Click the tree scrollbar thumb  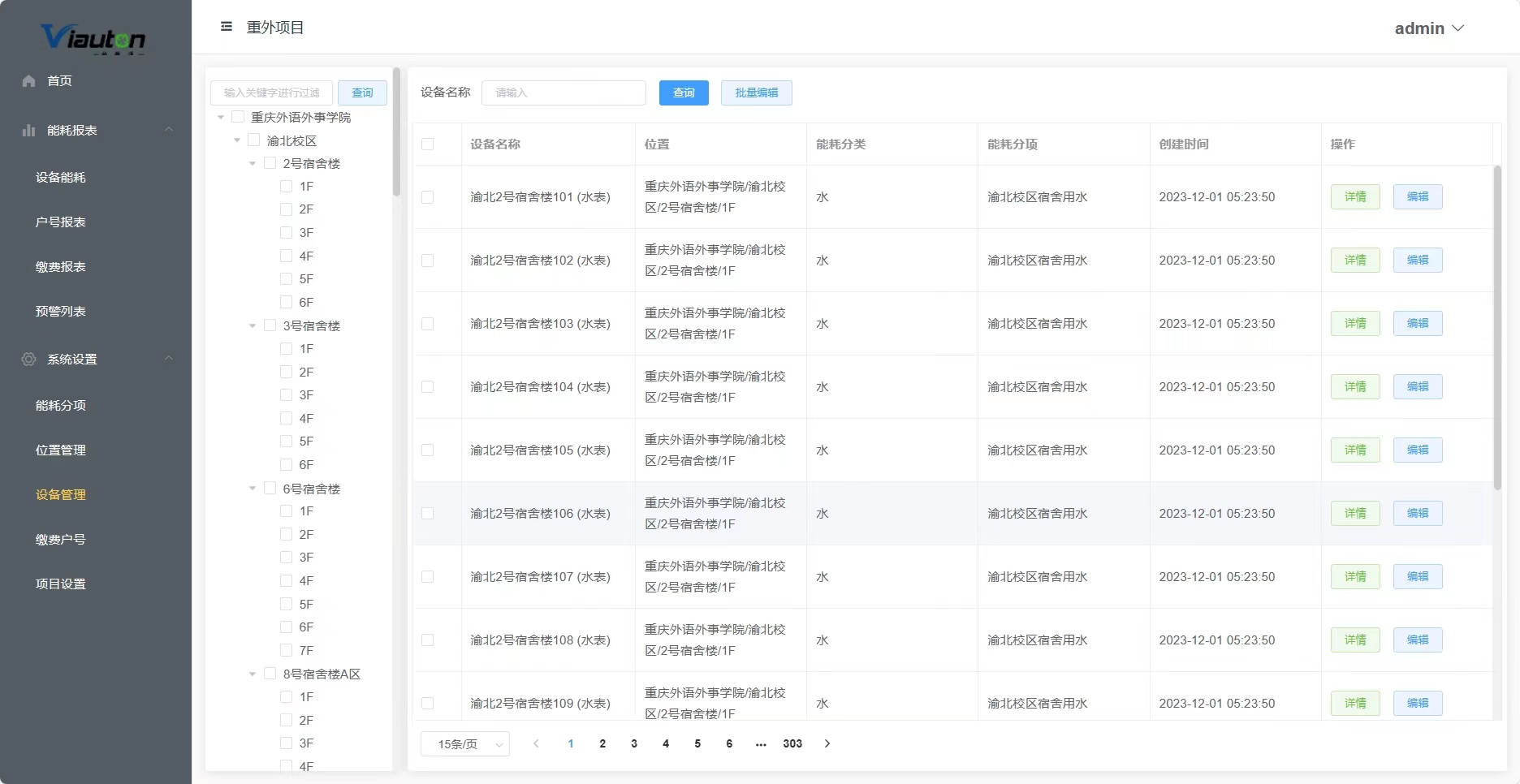pyautogui.click(x=396, y=131)
